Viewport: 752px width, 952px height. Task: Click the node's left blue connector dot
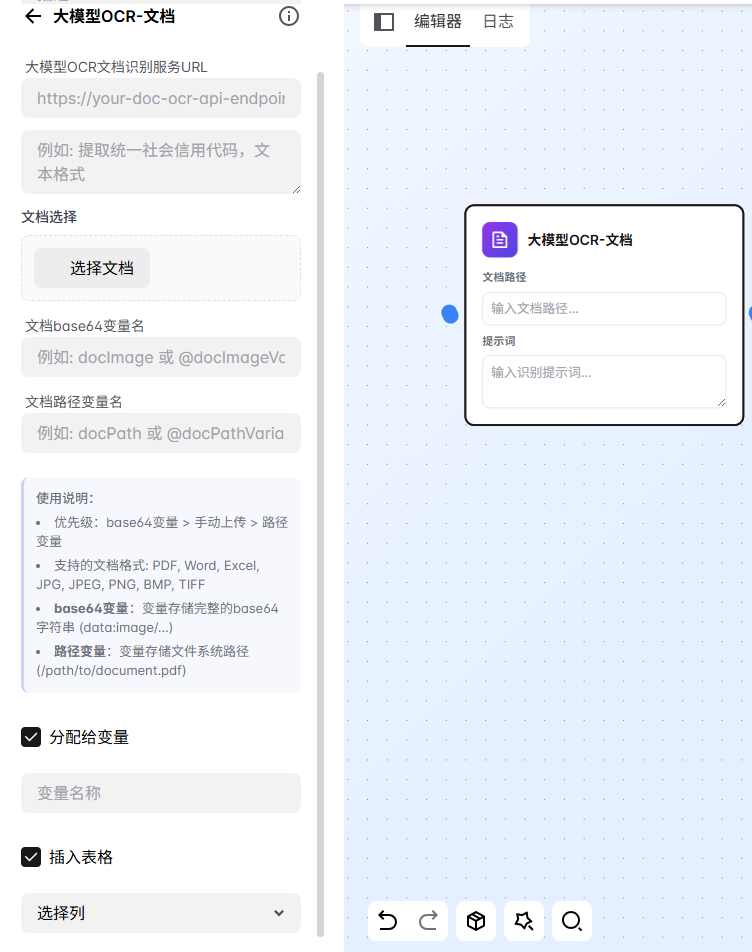pyautogui.click(x=450, y=314)
